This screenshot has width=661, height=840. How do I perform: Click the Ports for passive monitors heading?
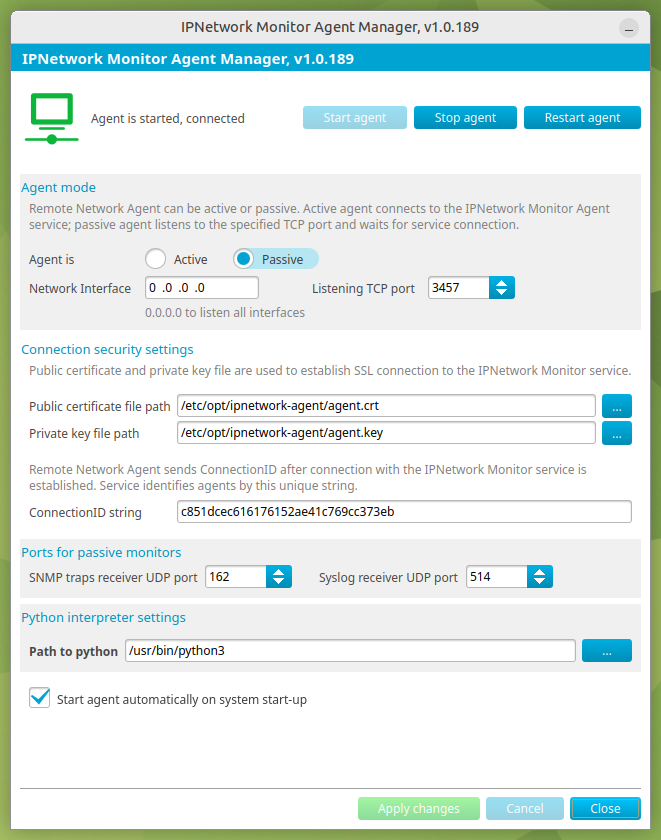(101, 552)
